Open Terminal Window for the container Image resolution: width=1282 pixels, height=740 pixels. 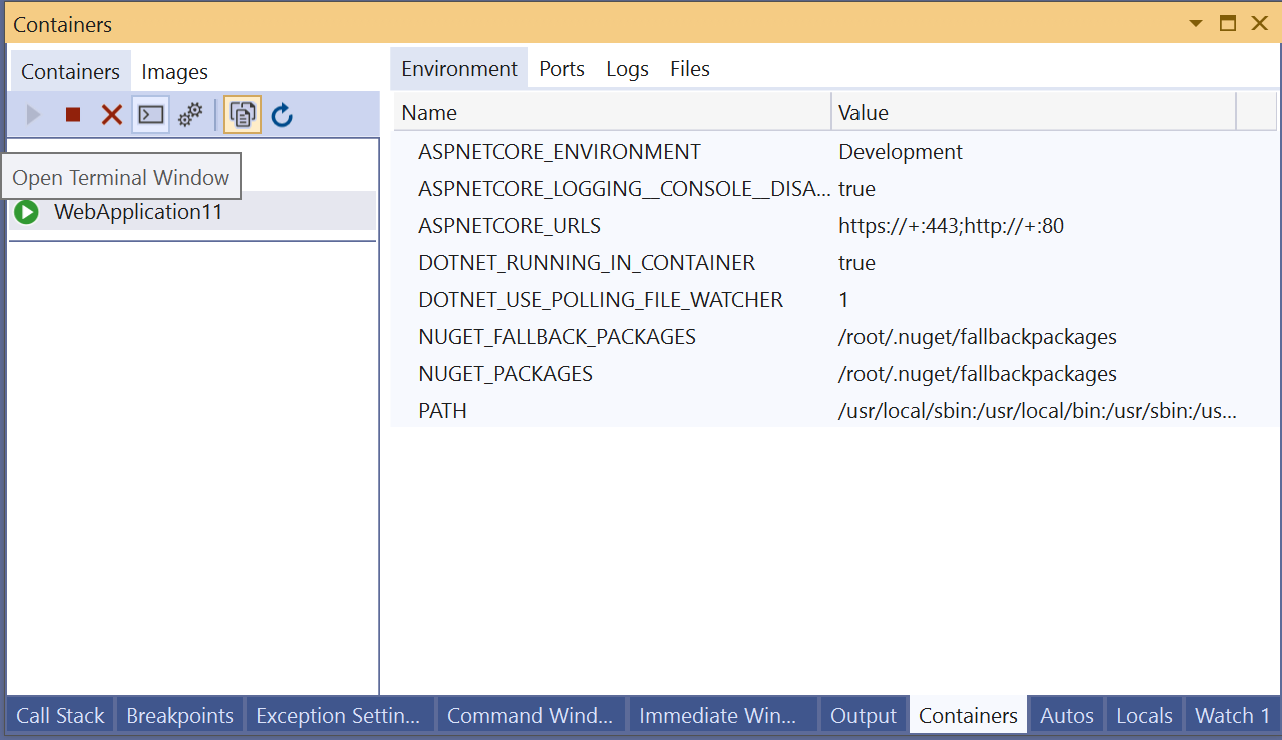(x=150, y=114)
